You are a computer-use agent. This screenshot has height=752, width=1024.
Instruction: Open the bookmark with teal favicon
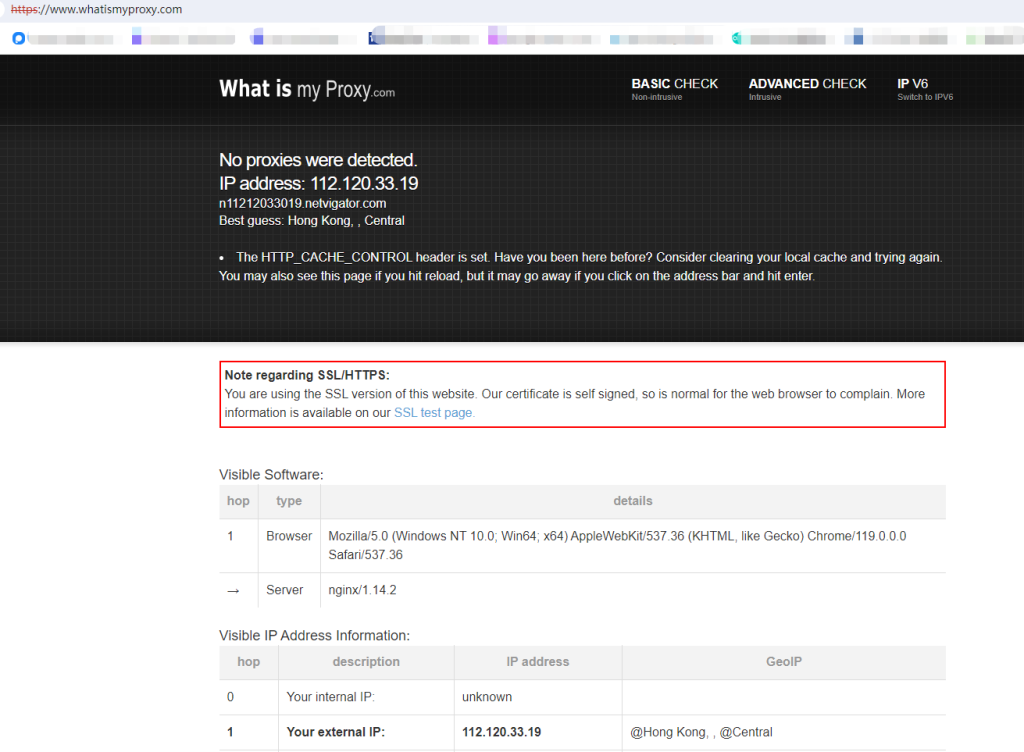(737, 39)
